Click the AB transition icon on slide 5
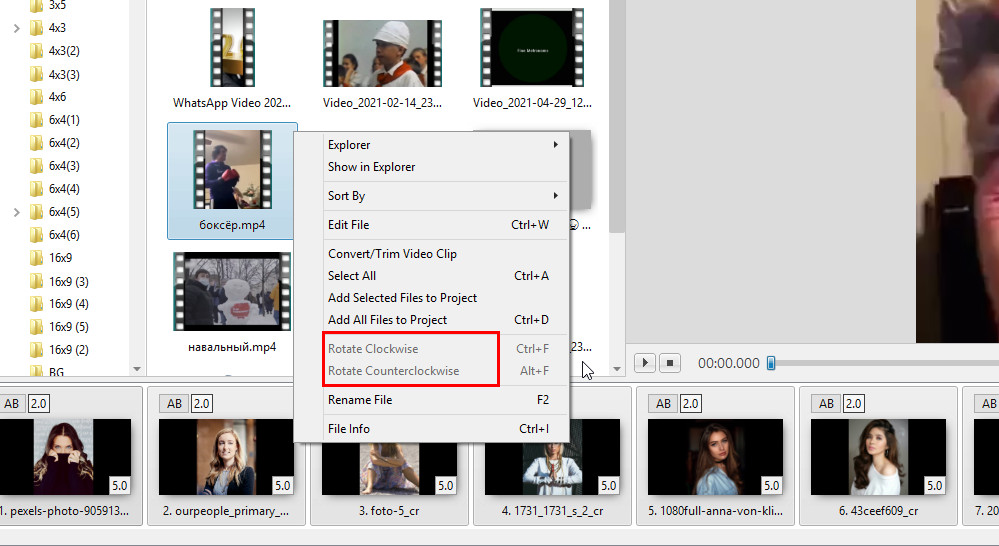 [662, 403]
